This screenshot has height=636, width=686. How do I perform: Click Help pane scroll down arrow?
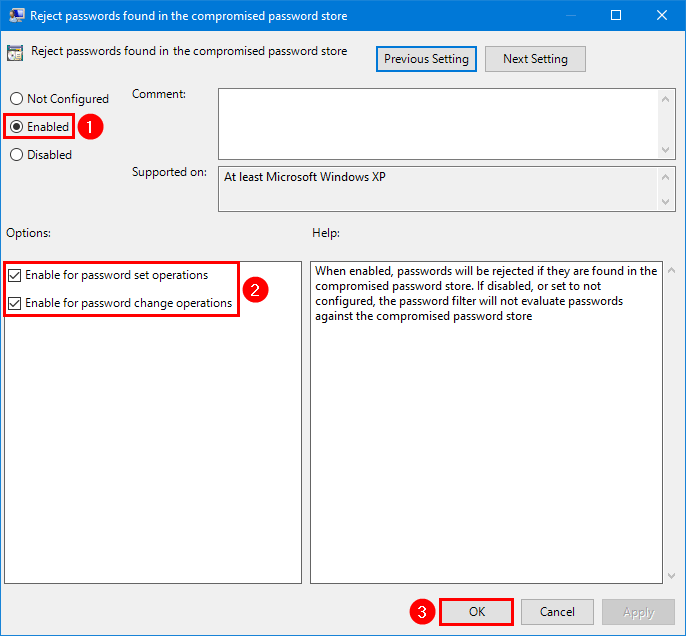(671, 576)
